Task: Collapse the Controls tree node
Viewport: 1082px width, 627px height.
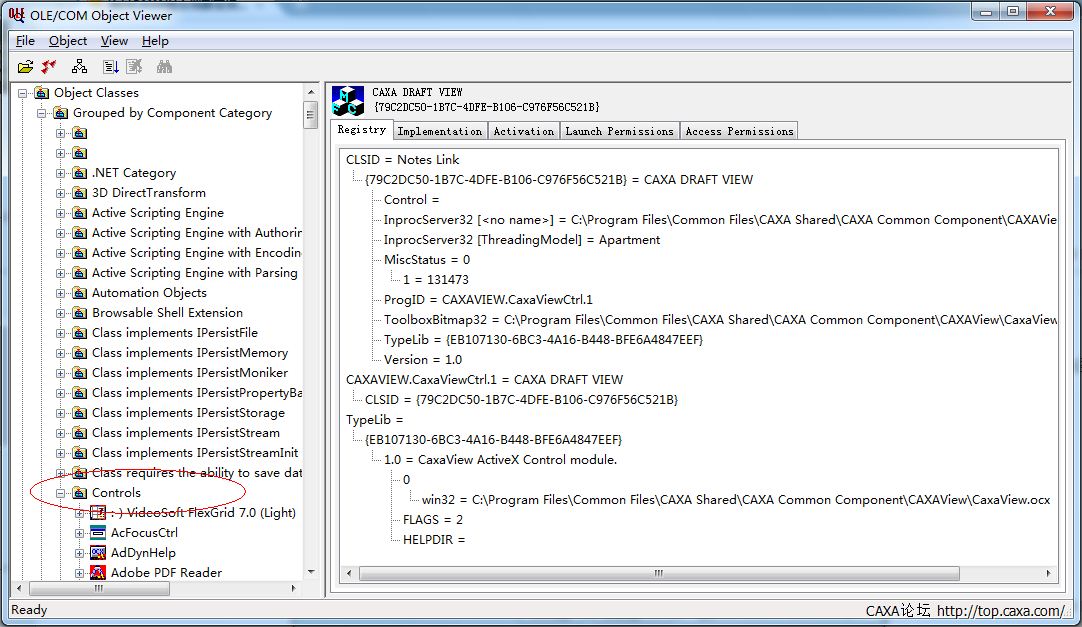Action: (x=61, y=493)
